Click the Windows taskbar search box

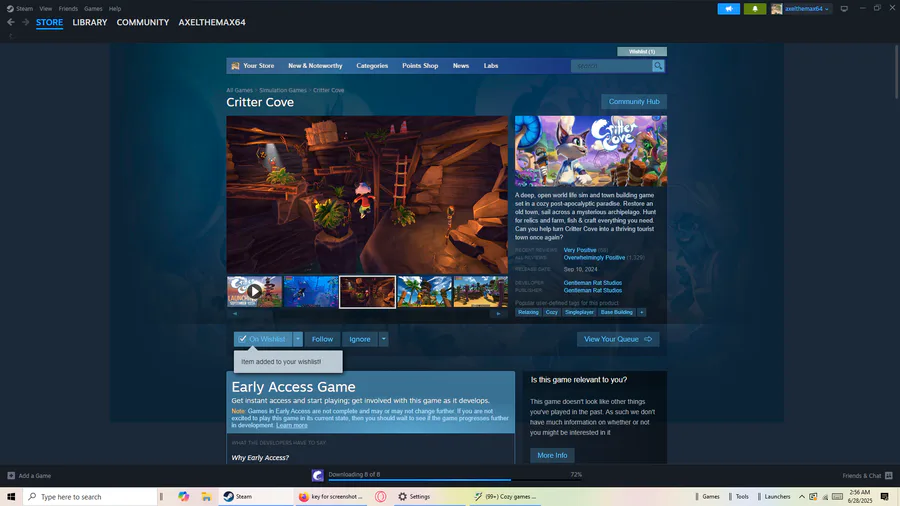tap(90, 497)
